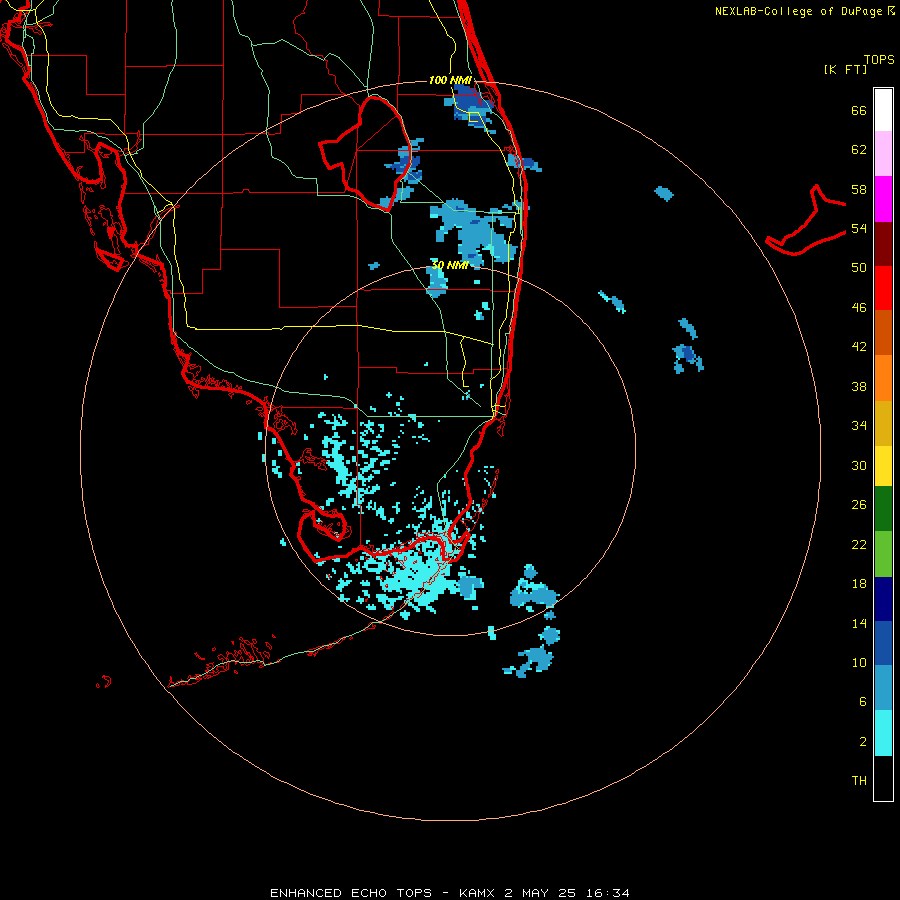Click the light blue 6 kft legend swatch

pyautogui.click(x=883, y=688)
